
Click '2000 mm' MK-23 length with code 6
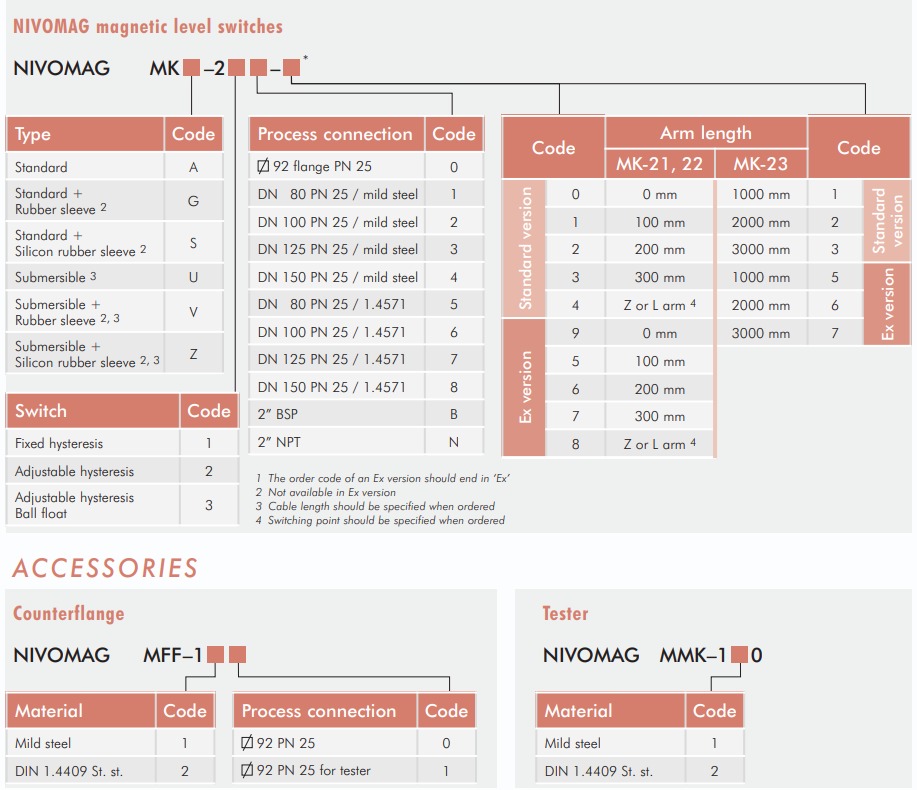761,305
